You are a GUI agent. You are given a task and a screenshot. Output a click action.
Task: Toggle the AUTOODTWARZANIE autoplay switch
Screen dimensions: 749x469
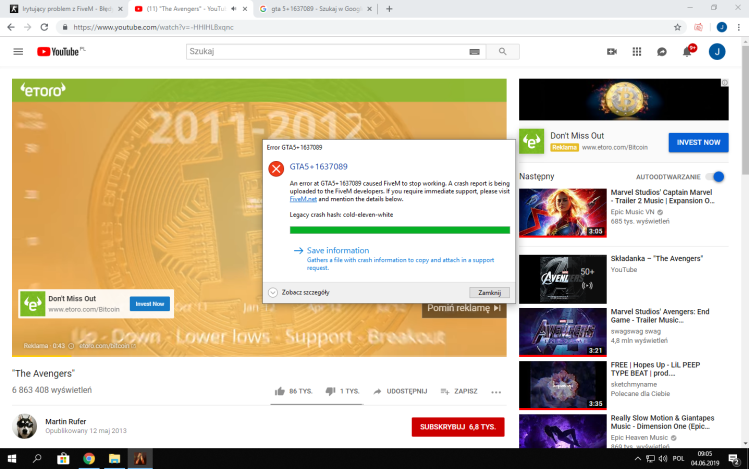click(x=716, y=177)
